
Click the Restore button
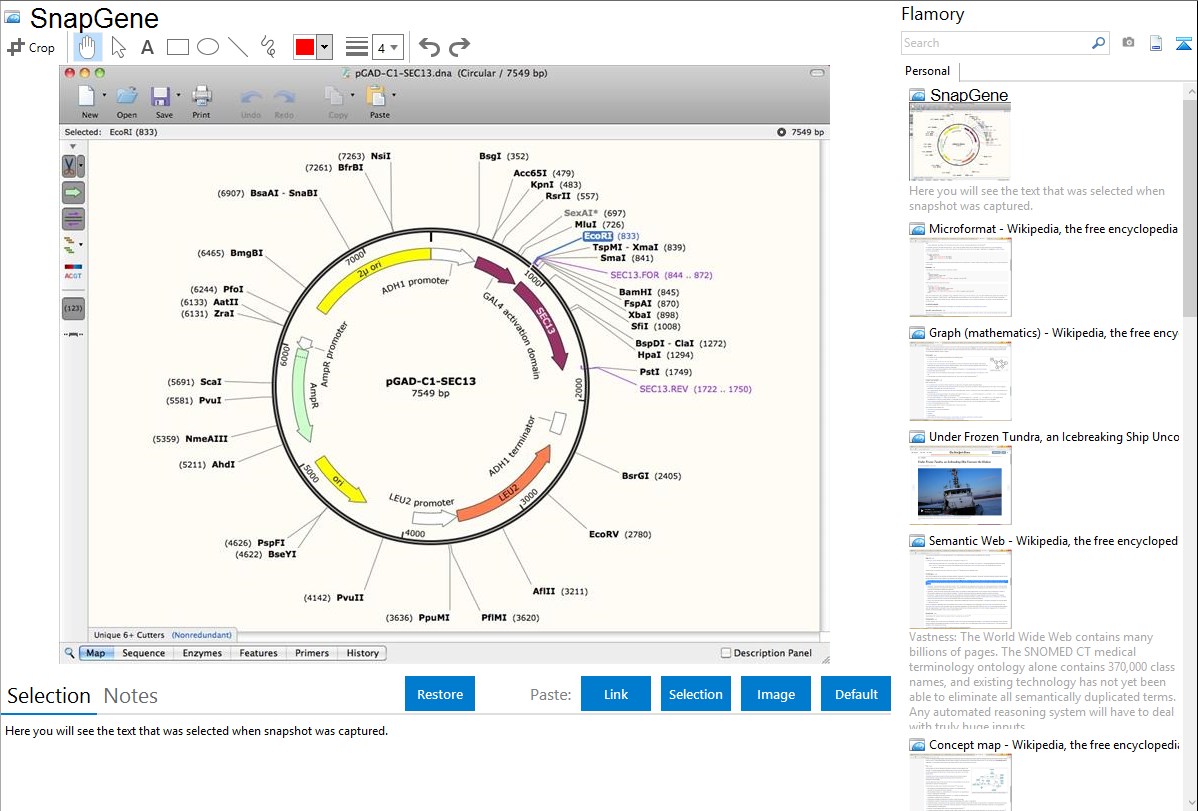pyautogui.click(x=440, y=693)
